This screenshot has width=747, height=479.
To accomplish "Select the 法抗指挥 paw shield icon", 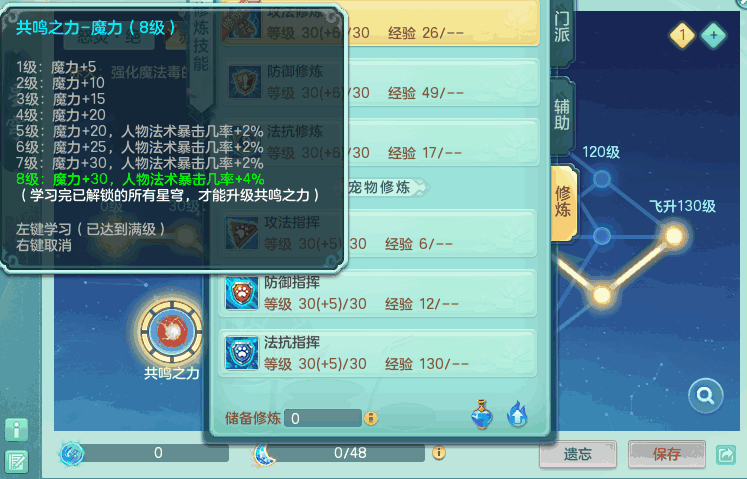I will [x=242, y=353].
